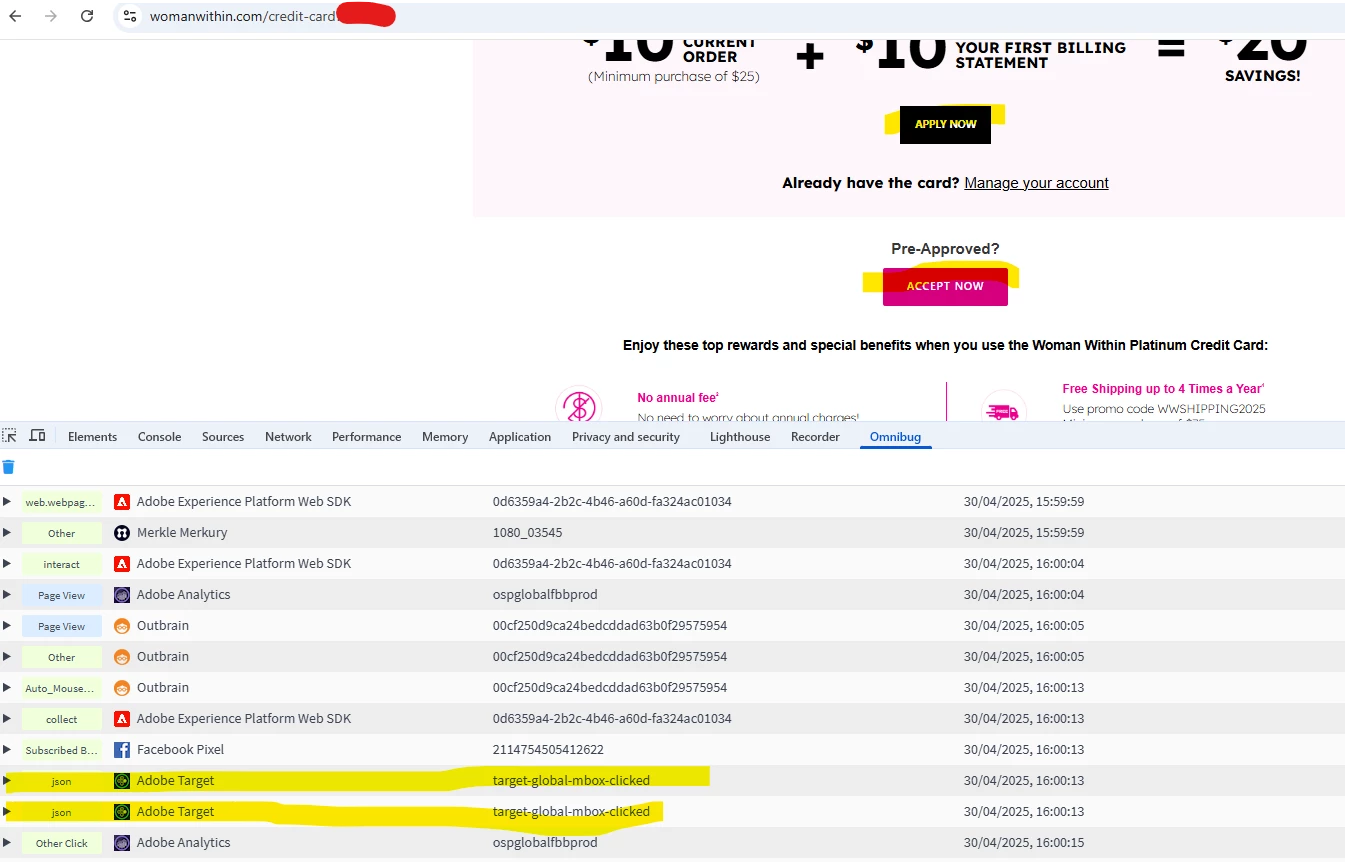Reload the current page
The height and width of the screenshot is (862, 1345).
click(x=87, y=16)
